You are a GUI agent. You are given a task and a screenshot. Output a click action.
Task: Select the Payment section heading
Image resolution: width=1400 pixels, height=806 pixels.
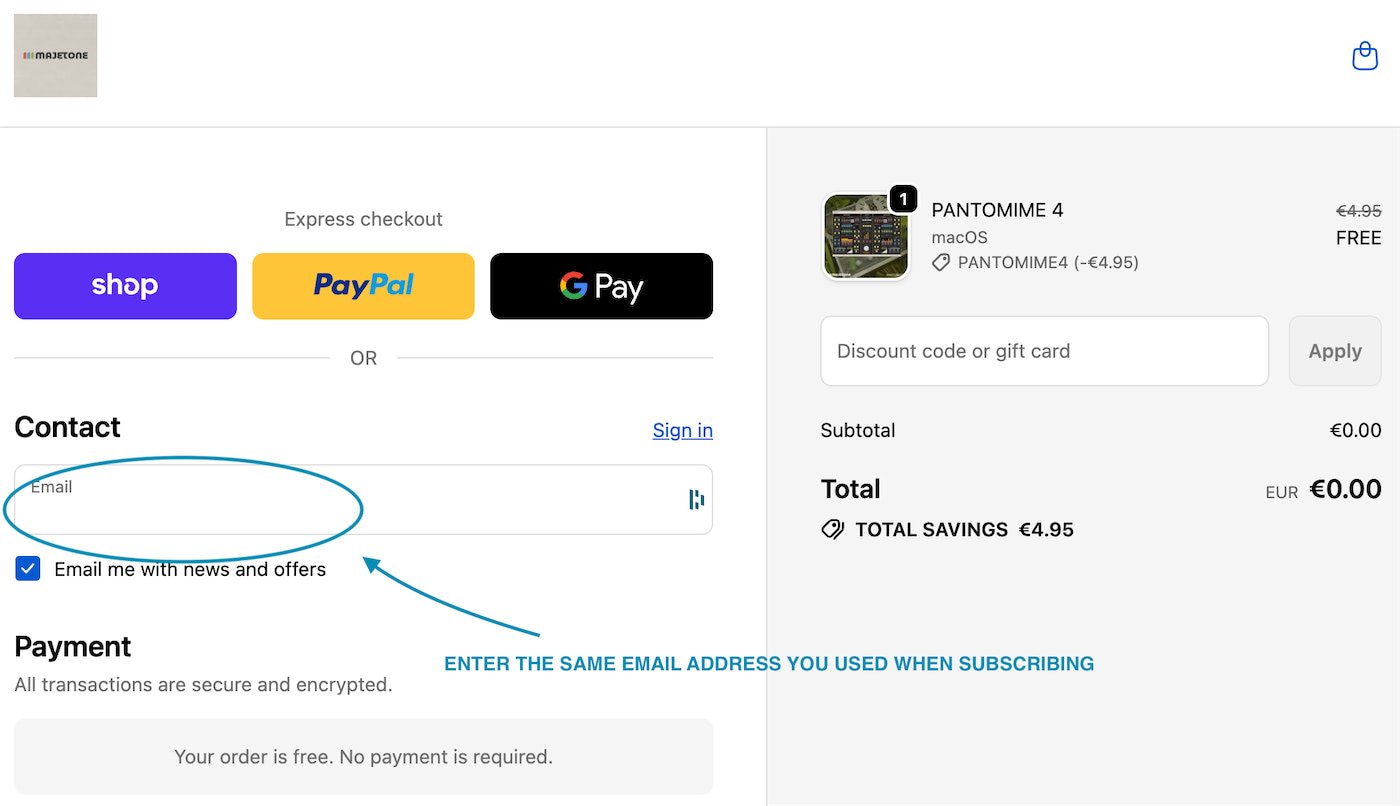tap(72, 647)
